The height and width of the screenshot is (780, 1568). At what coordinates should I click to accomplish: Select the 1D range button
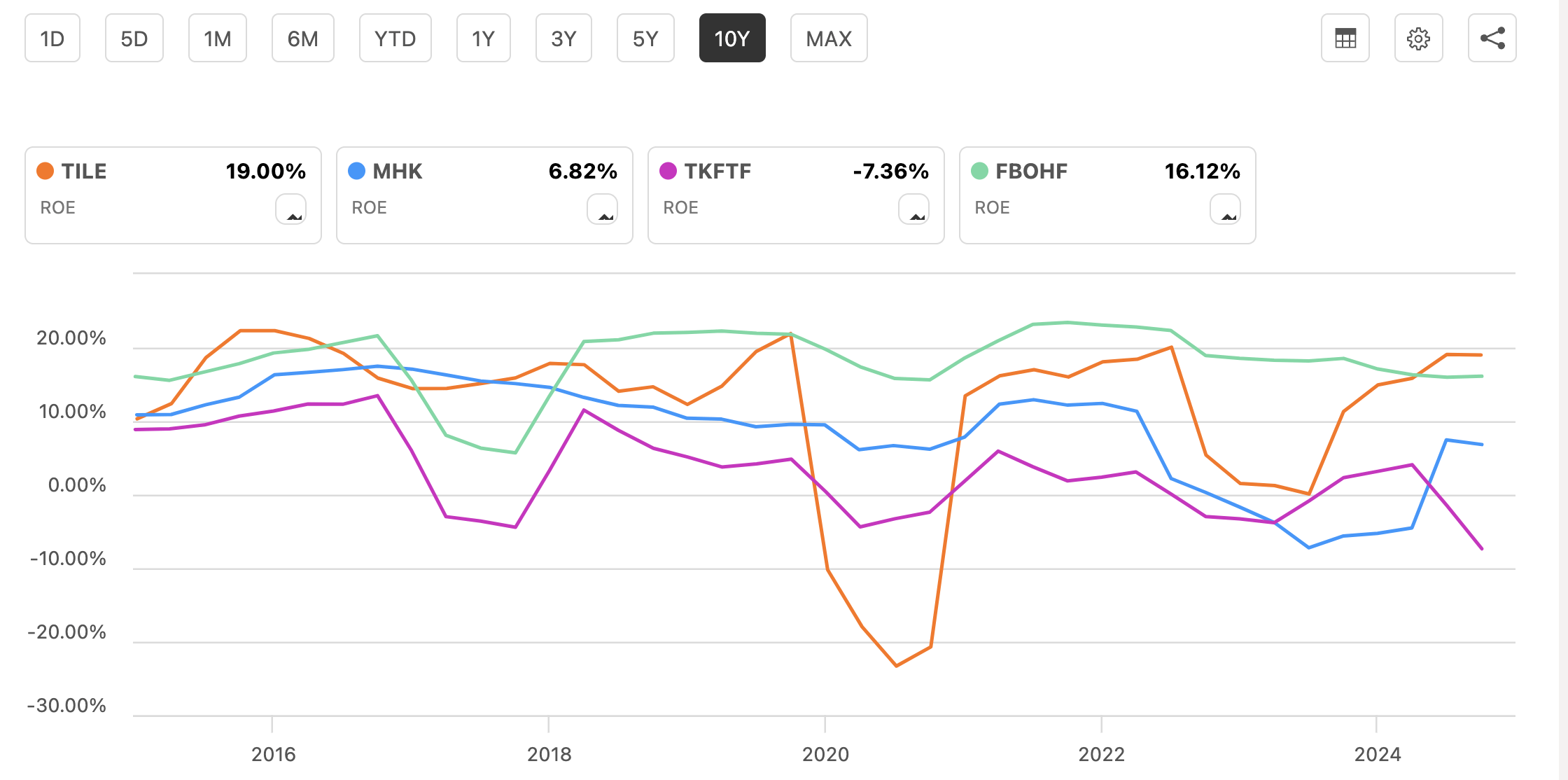(x=52, y=39)
